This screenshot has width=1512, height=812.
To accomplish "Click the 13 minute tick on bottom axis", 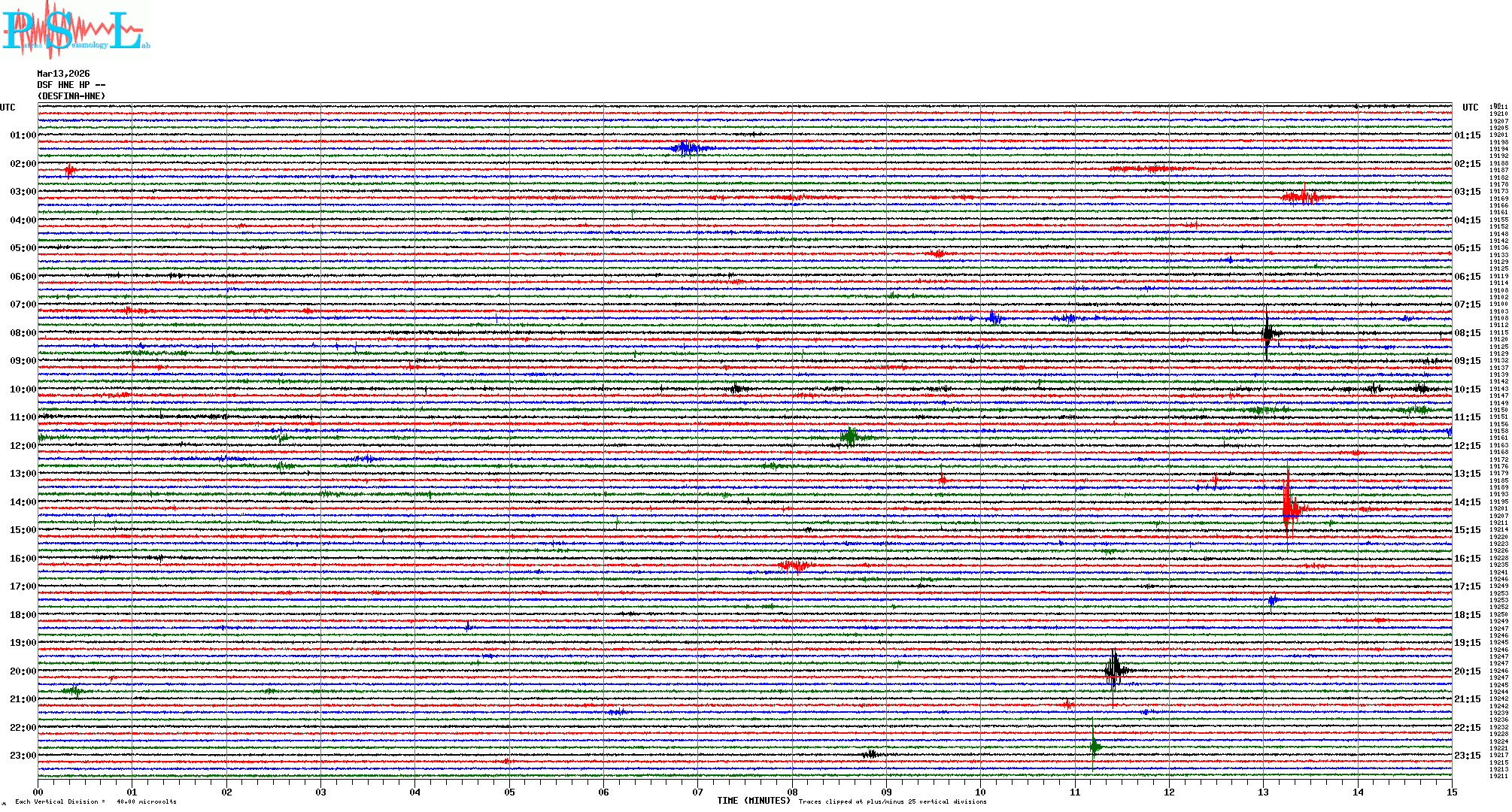I will [x=1263, y=792].
